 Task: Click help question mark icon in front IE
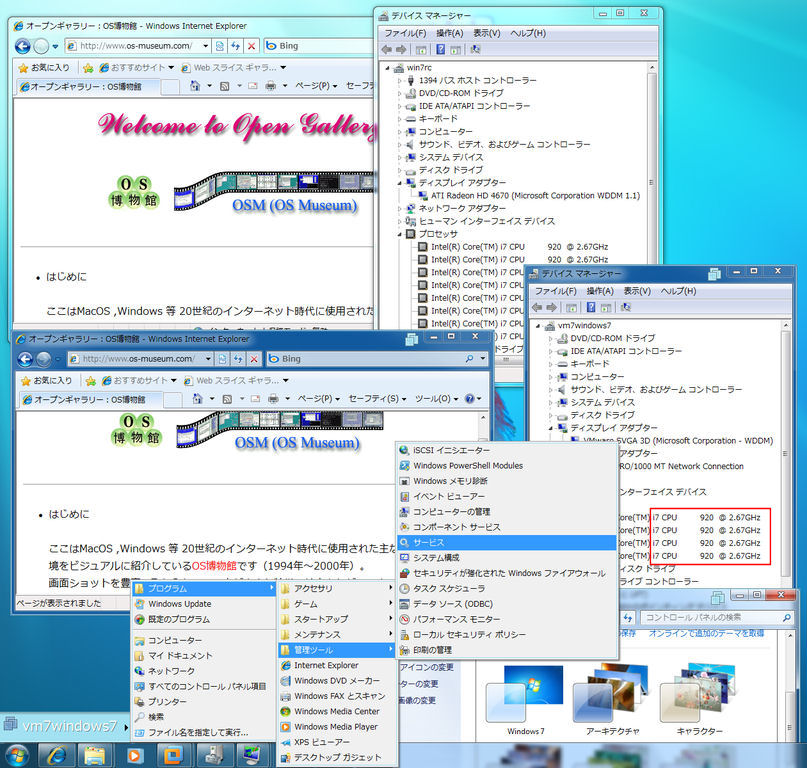[x=469, y=398]
